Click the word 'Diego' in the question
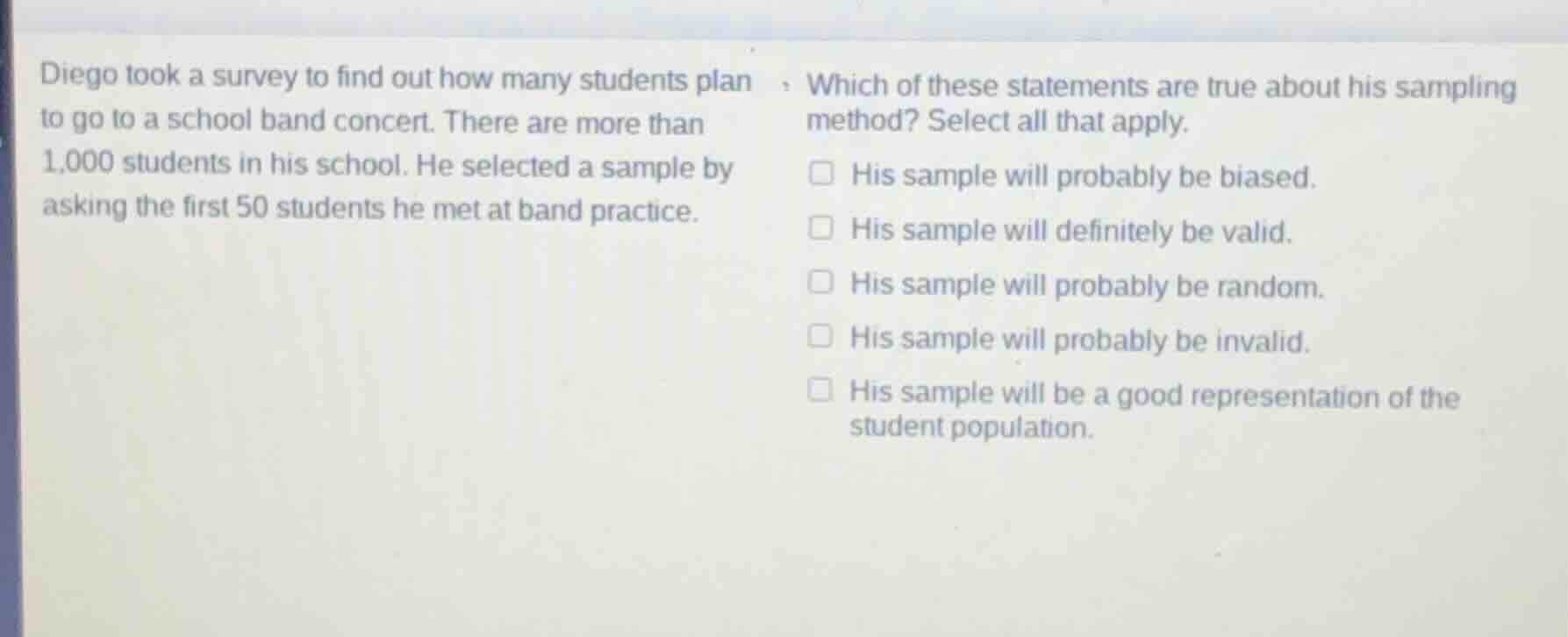 pos(75,79)
